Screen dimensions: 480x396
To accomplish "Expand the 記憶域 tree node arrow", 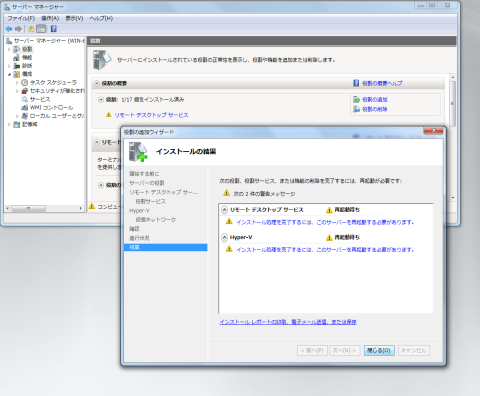I will [9, 124].
